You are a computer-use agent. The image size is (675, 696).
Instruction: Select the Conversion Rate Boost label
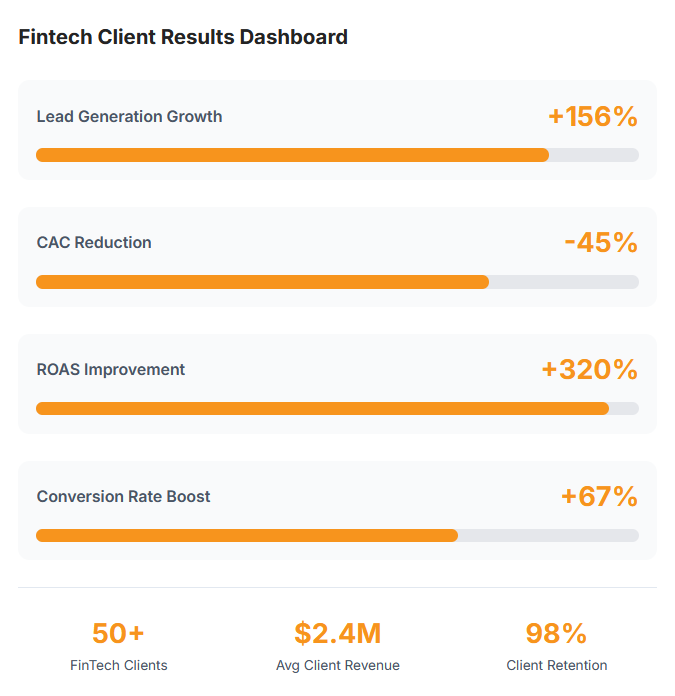[x=123, y=496]
